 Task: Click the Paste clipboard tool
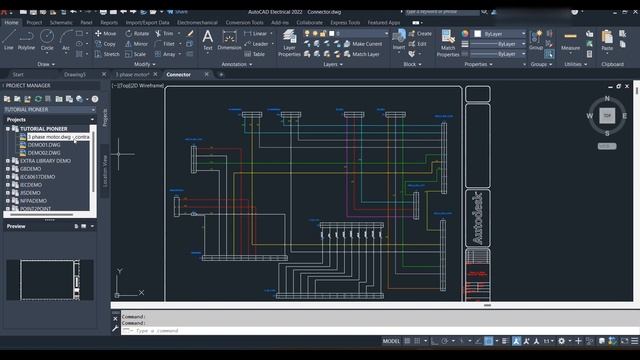coord(607,40)
